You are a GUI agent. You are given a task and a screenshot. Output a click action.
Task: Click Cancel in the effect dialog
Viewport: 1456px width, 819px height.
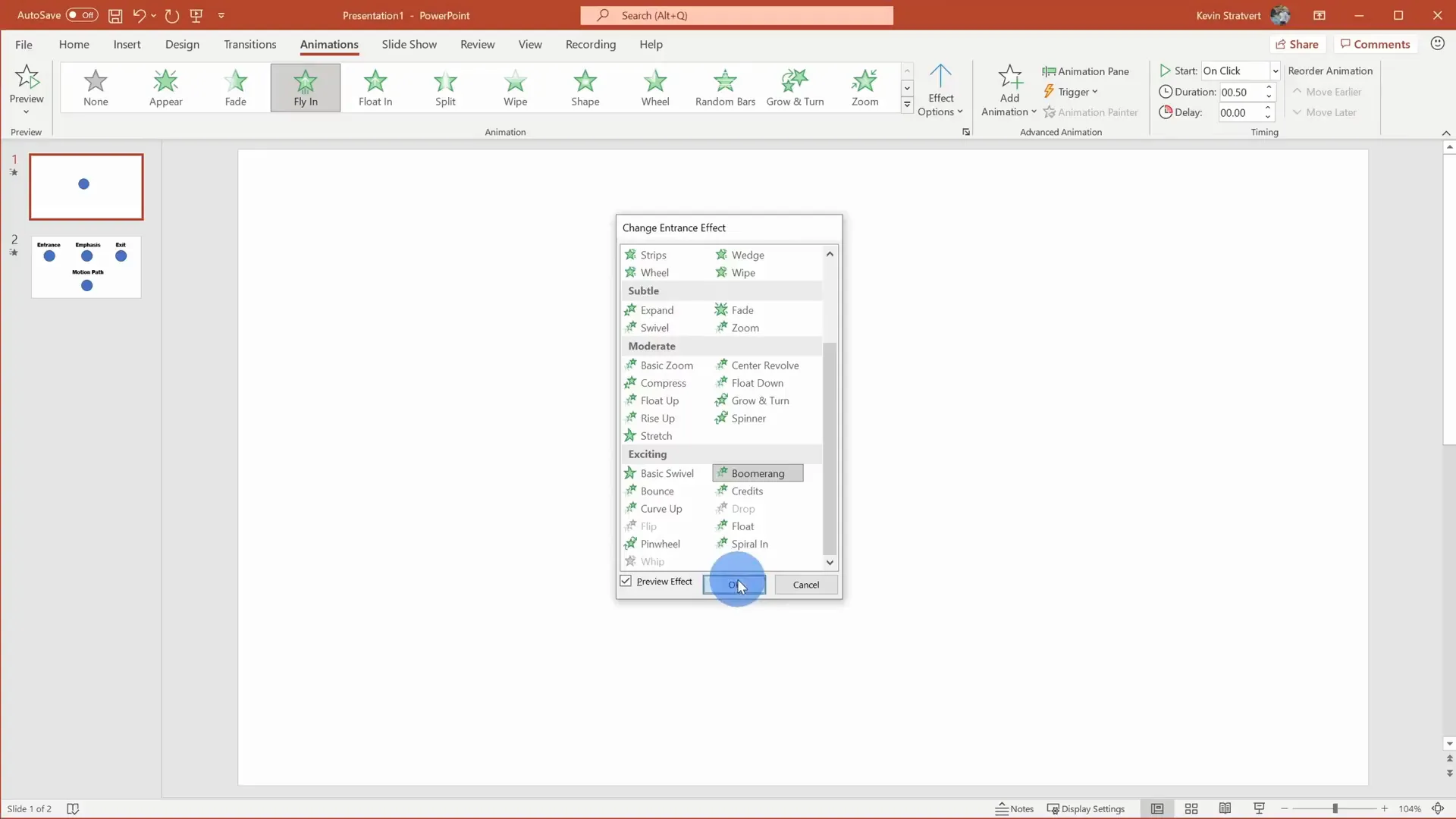tap(805, 585)
